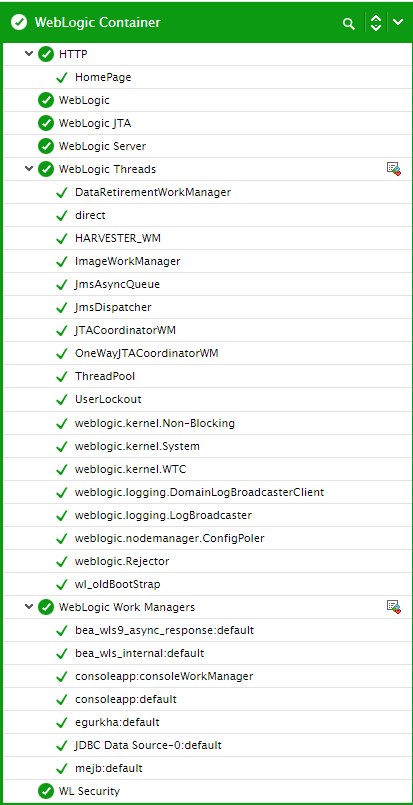Click the WebLogic Container status check icon

[19, 23]
